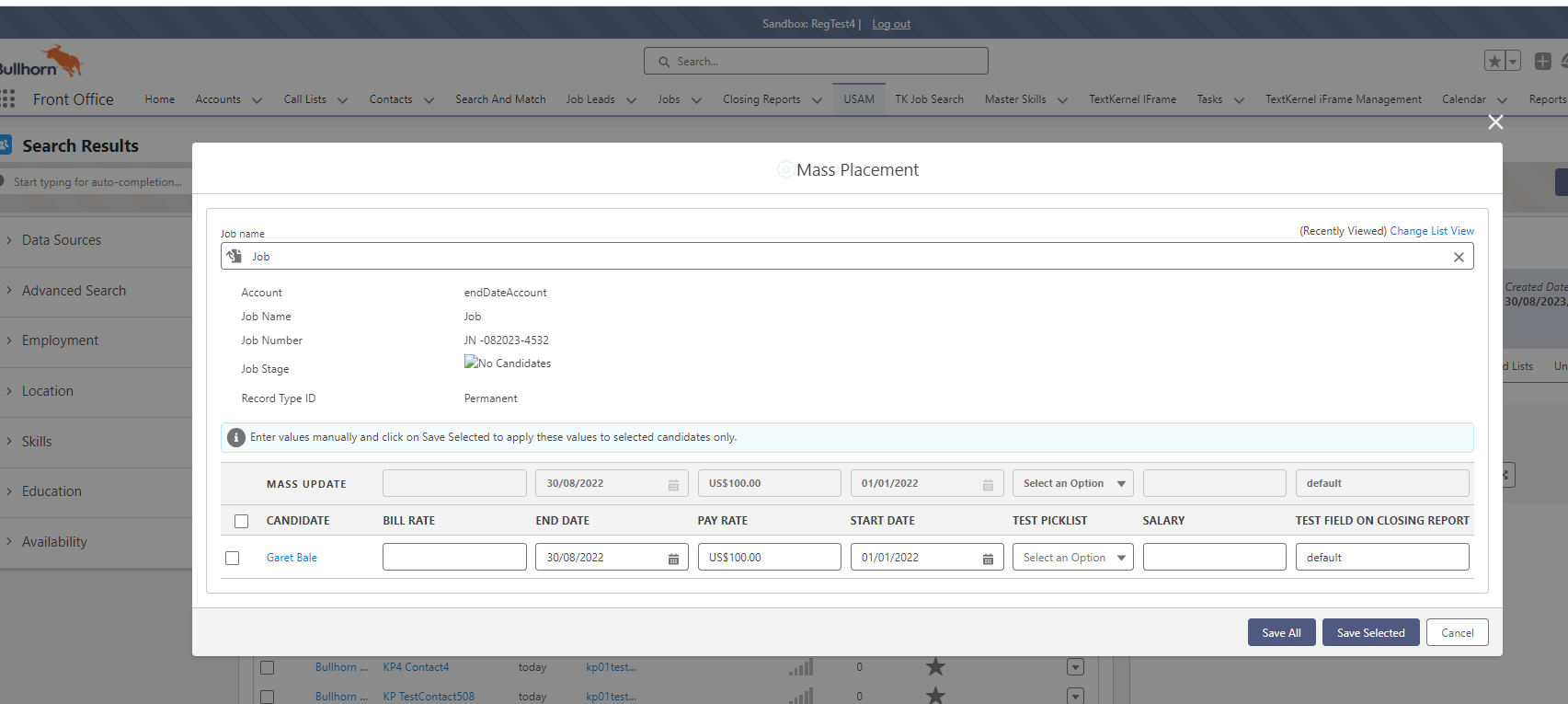Viewport: 1568px width, 704px height.
Task: Select the USAM tab
Action: (x=859, y=99)
